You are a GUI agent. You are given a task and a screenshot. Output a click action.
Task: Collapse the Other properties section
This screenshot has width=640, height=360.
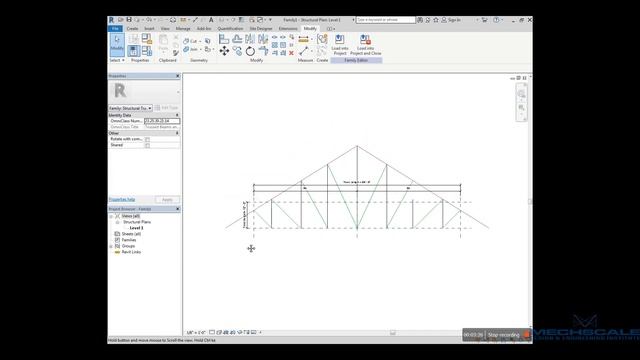177,133
